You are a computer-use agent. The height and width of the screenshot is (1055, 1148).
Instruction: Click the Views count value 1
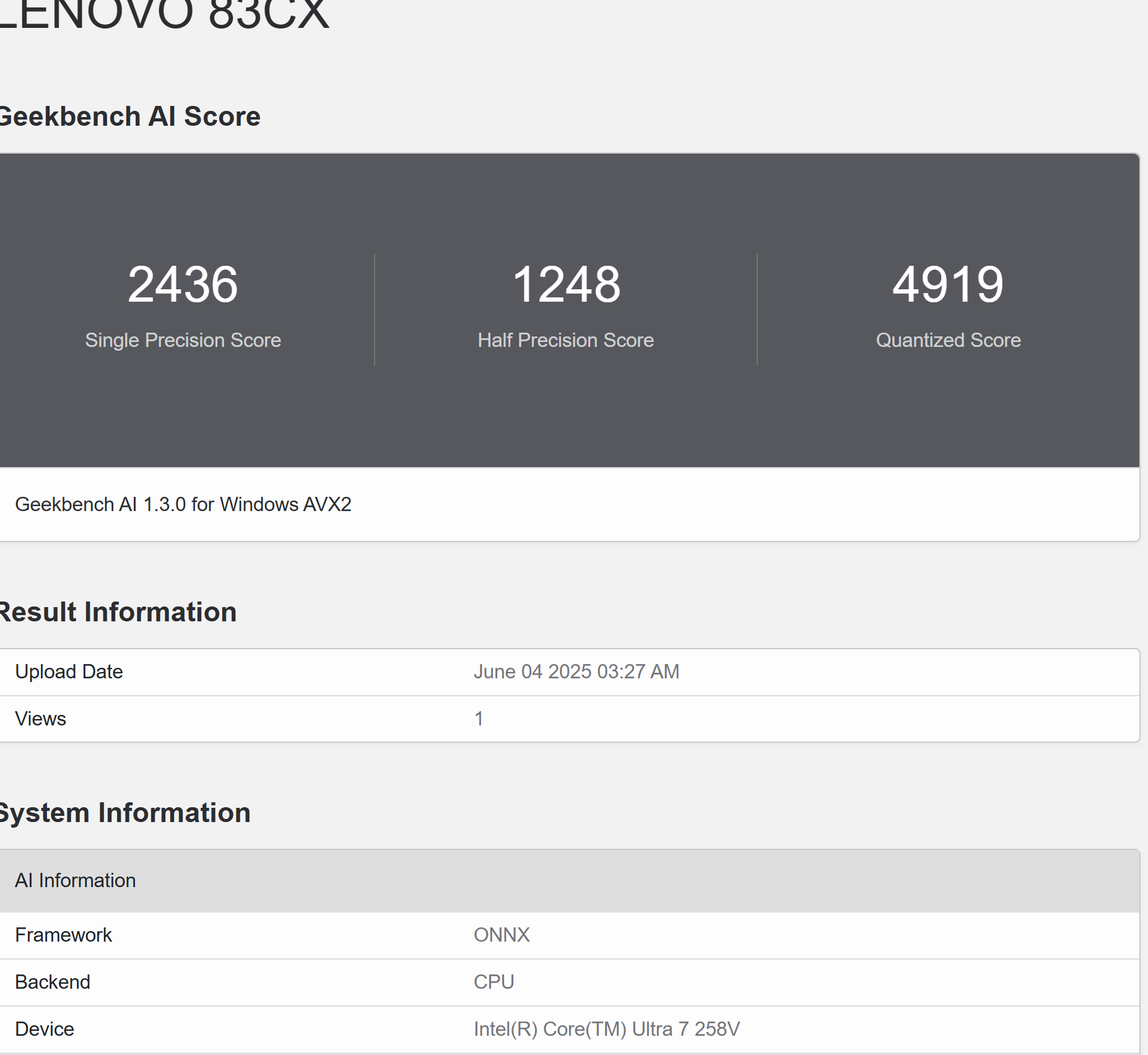point(479,719)
